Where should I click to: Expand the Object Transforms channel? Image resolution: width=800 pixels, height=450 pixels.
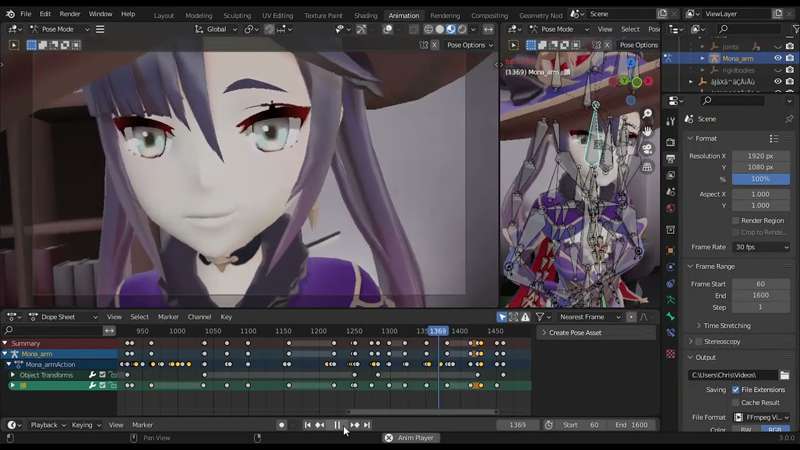(x=13, y=375)
